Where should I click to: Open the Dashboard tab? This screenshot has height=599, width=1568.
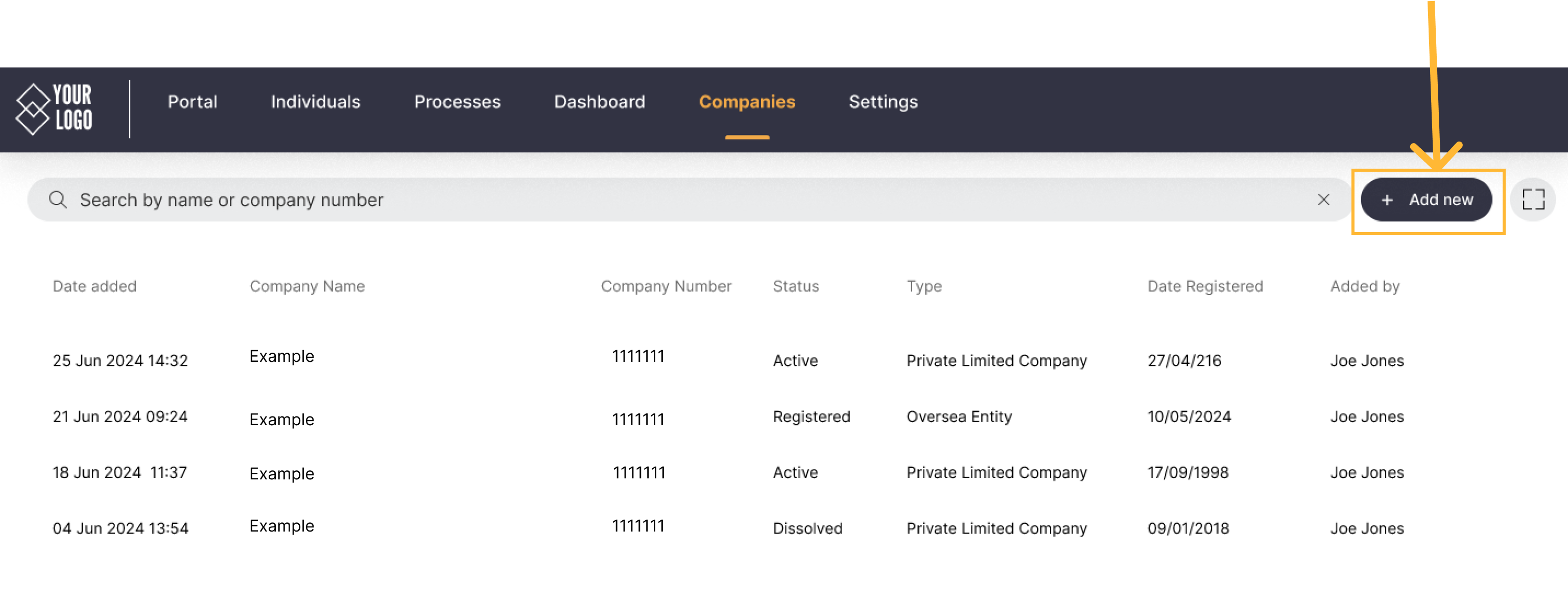tap(599, 102)
